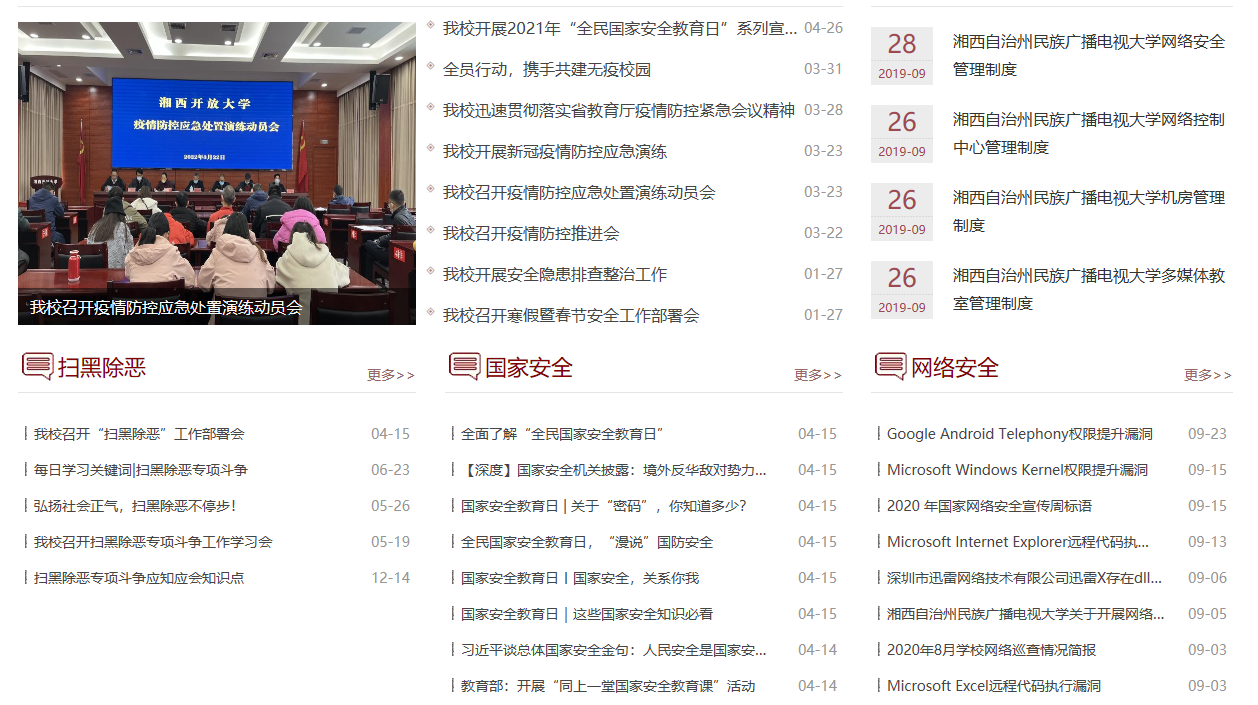This screenshot has width=1258, height=705.
Task: Open news 我校开展新冠疫情防控应急演练
Action: [555, 151]
